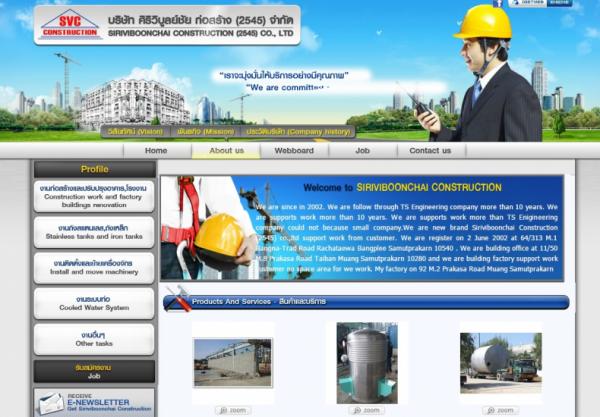Screen dimensions: 600x417
Task: Open Construction work and factory buildings renovation
Action: (x=94, y=197)
